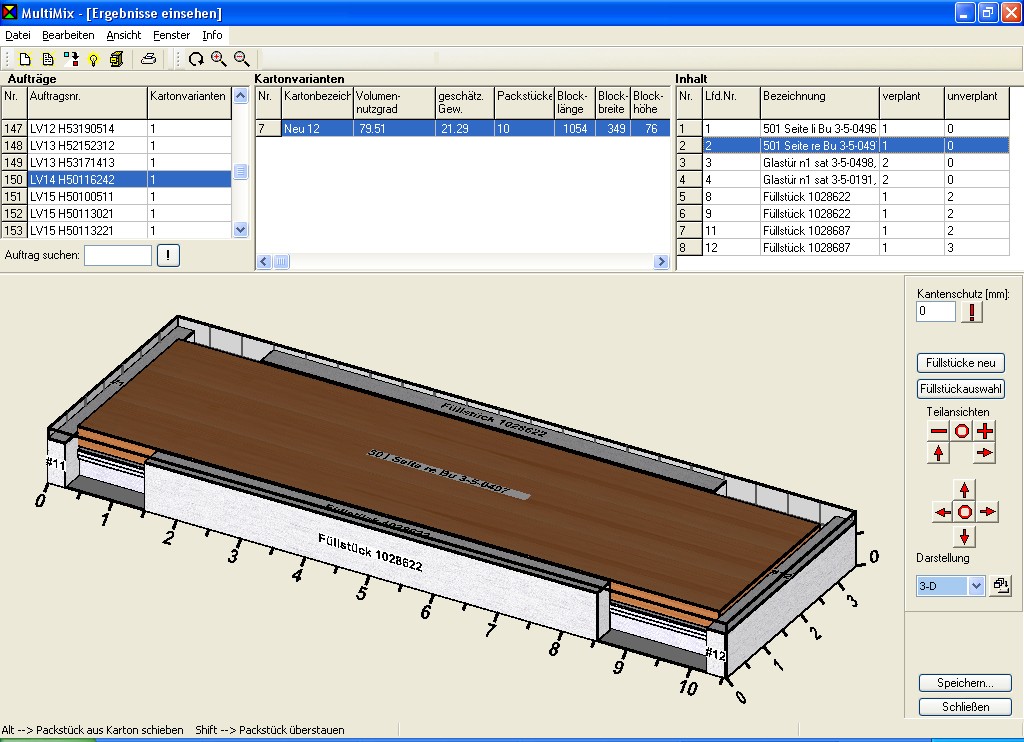
Task: Click the rotate view circular arrow icon
Action: (x=196, y=59)
